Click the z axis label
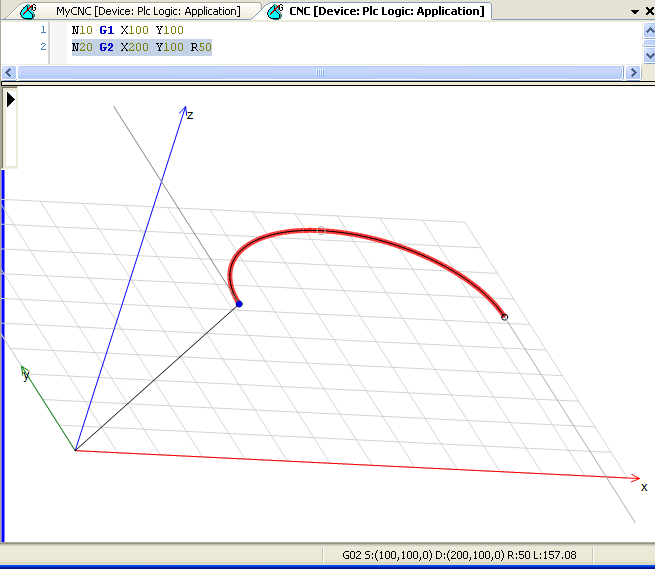 (190, 115)
